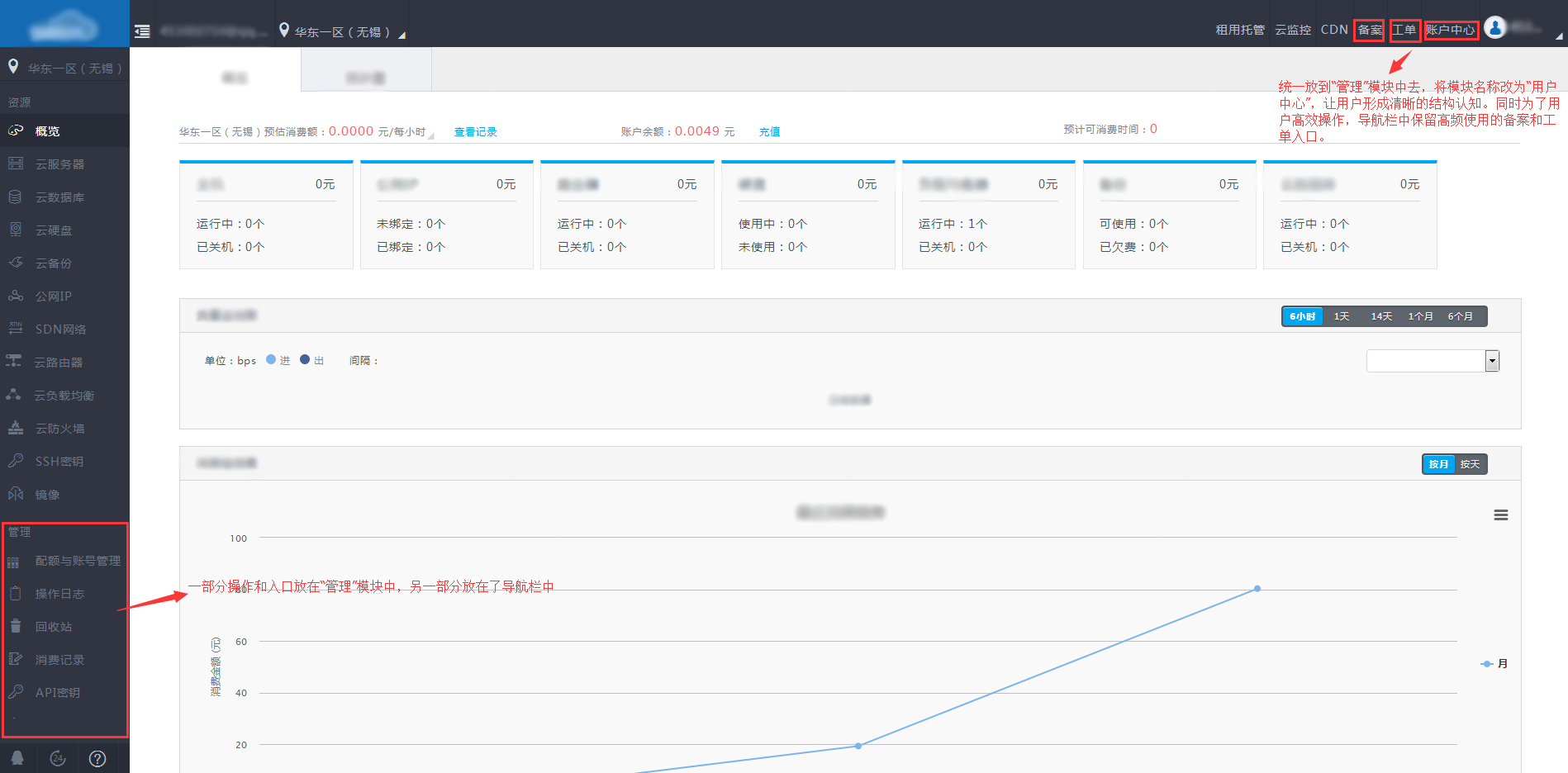
Task: Click the SSH密钥 key icon
Action: [x=16, y=461]
